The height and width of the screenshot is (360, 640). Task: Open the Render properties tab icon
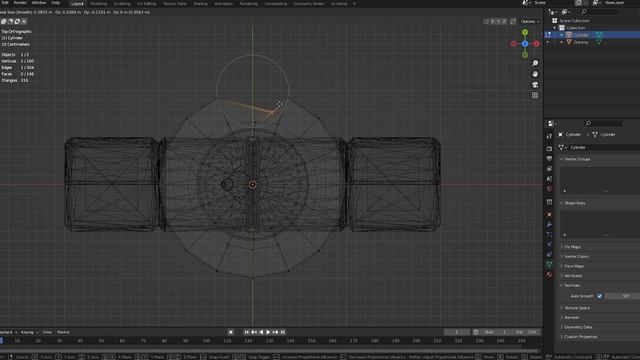point(549,149)
